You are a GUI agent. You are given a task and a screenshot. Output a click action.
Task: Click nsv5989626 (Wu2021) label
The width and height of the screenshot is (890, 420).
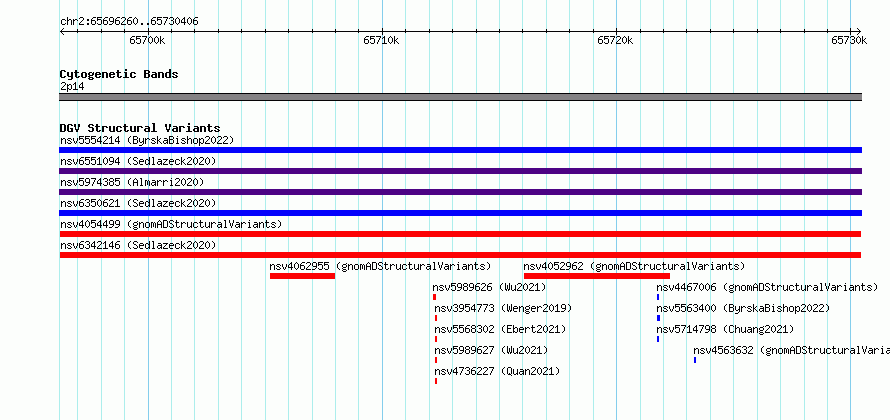[489, 287]
